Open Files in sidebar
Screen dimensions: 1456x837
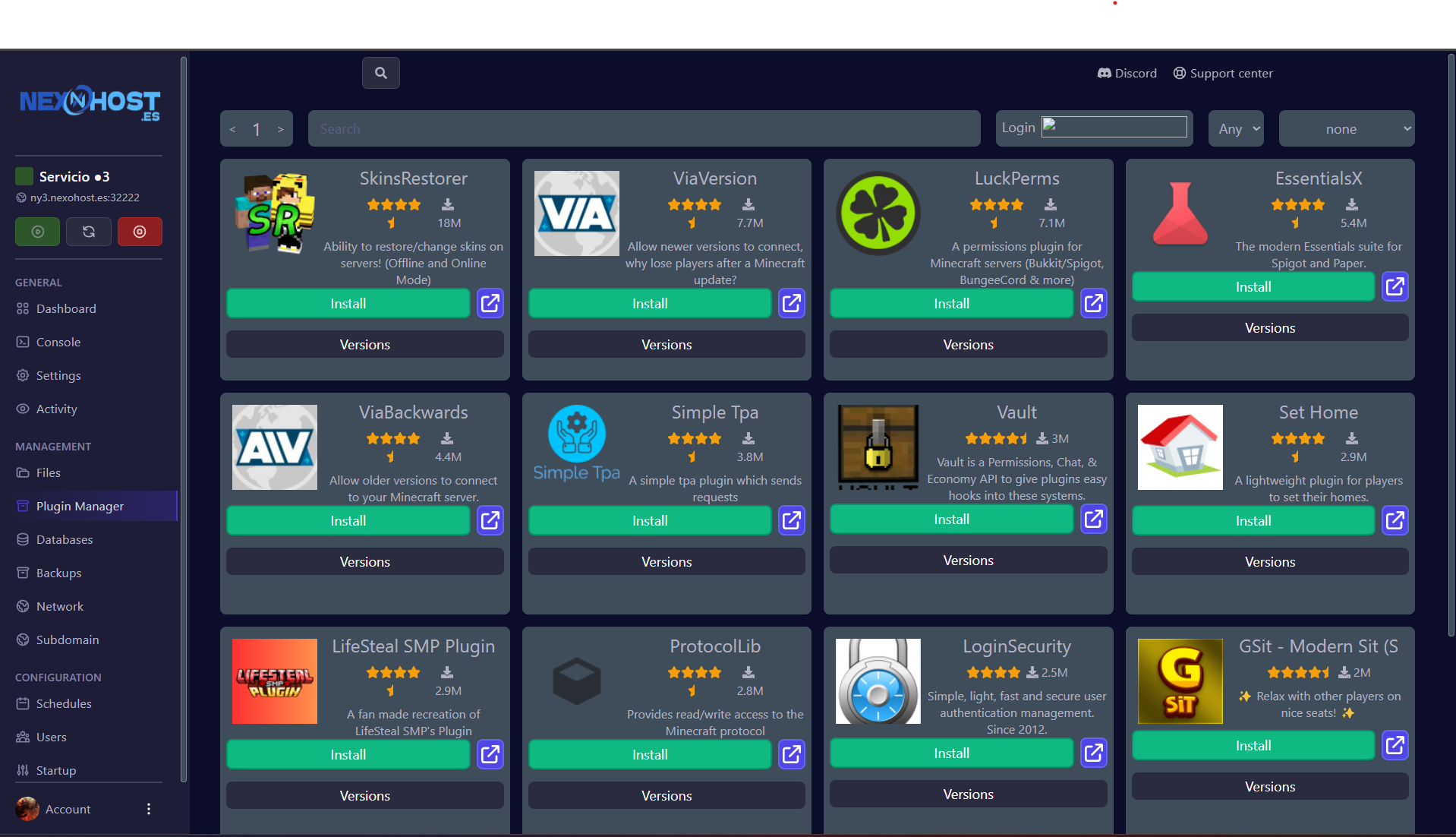(90, 472)
